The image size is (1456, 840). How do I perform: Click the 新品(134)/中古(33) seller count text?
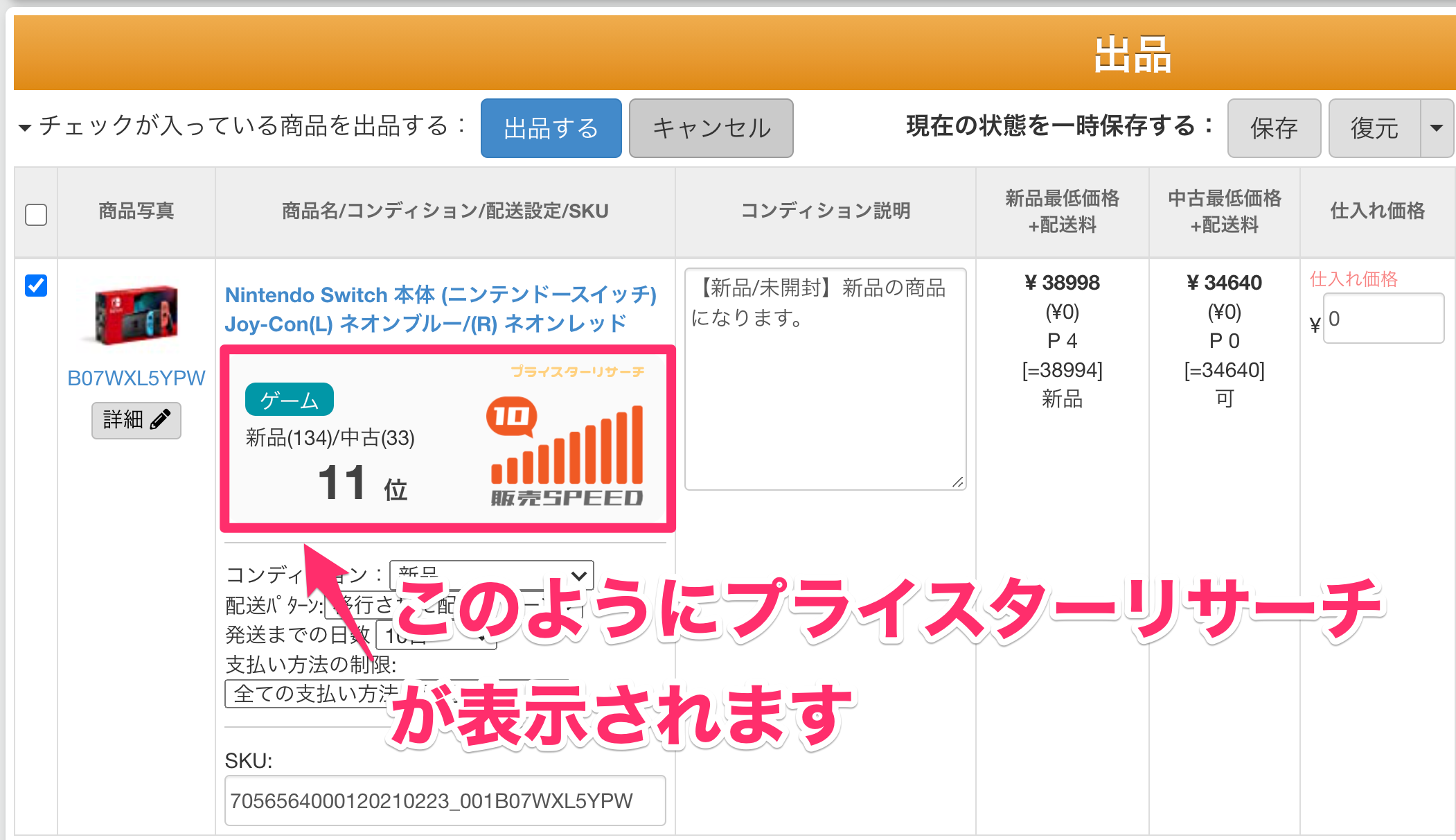point(330,438)
